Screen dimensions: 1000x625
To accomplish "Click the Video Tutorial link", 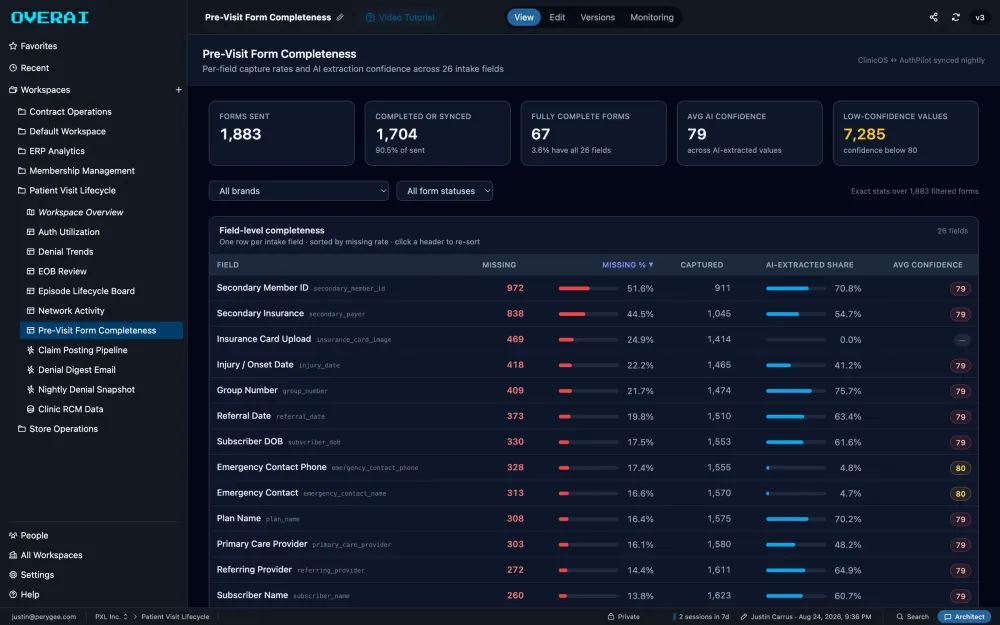I will pyautogui.click(x=400, y=17).
